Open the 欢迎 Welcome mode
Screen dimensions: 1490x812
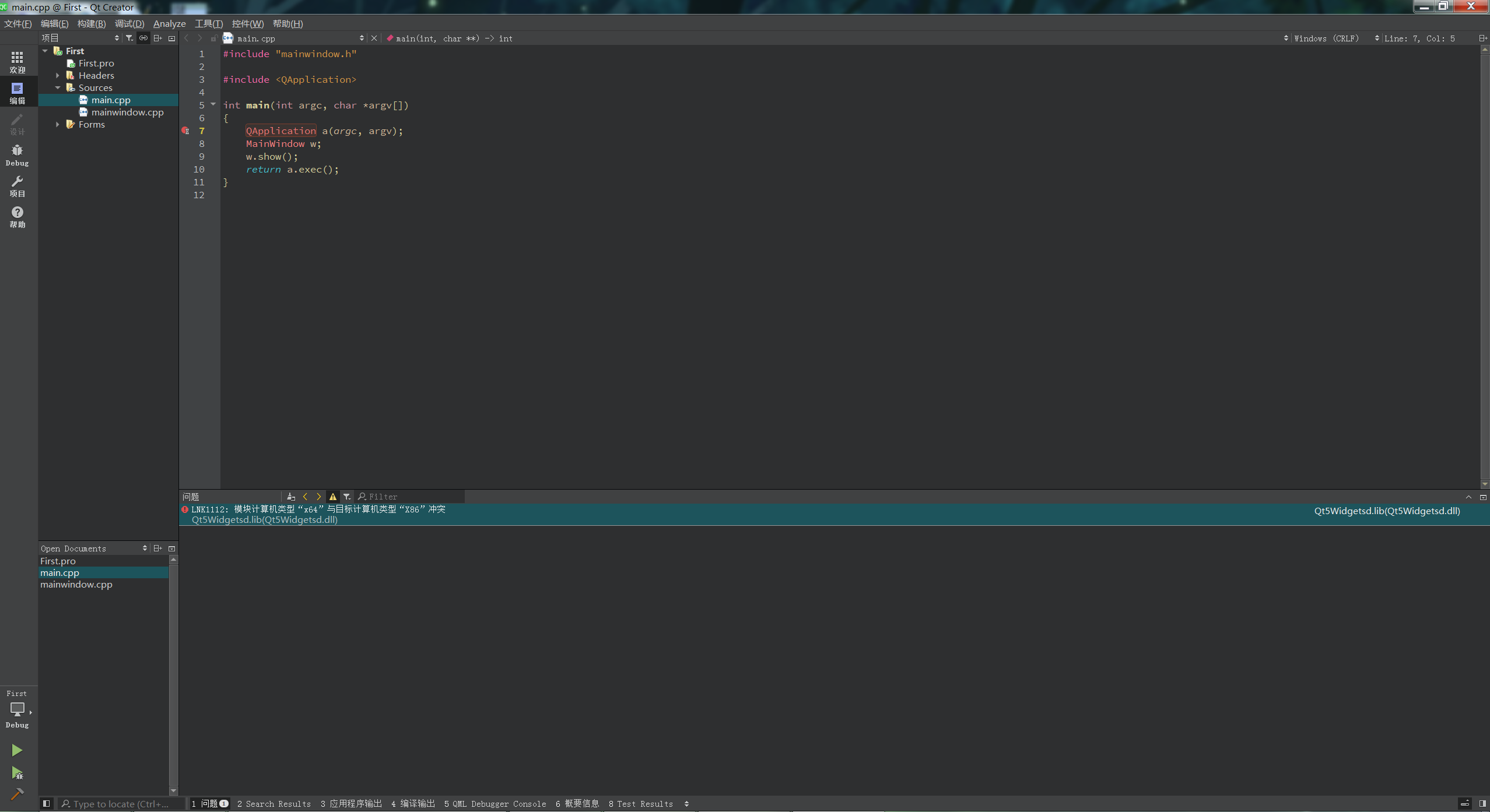click(17, 62)
